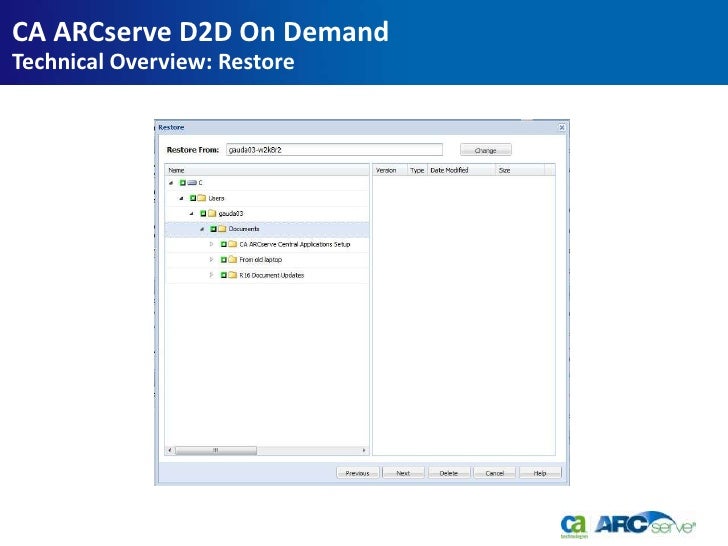Select the R16 Document Updates label
Screen dimensions: 728x546
pyautogui.click(x=272, y=275)
